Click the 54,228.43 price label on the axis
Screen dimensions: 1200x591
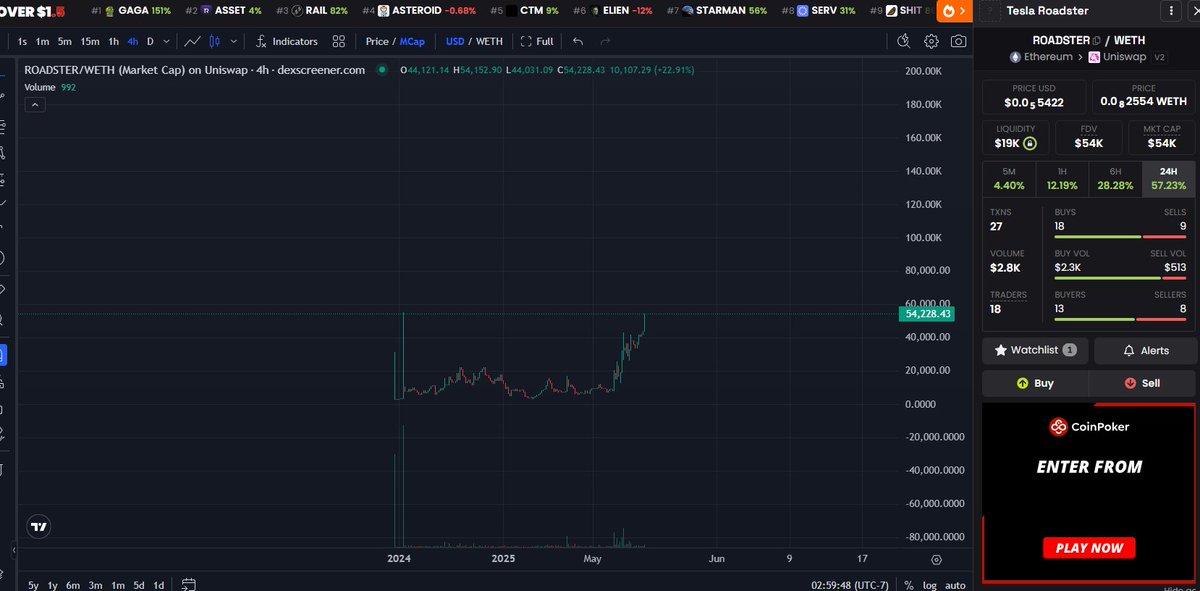(927, 314)
